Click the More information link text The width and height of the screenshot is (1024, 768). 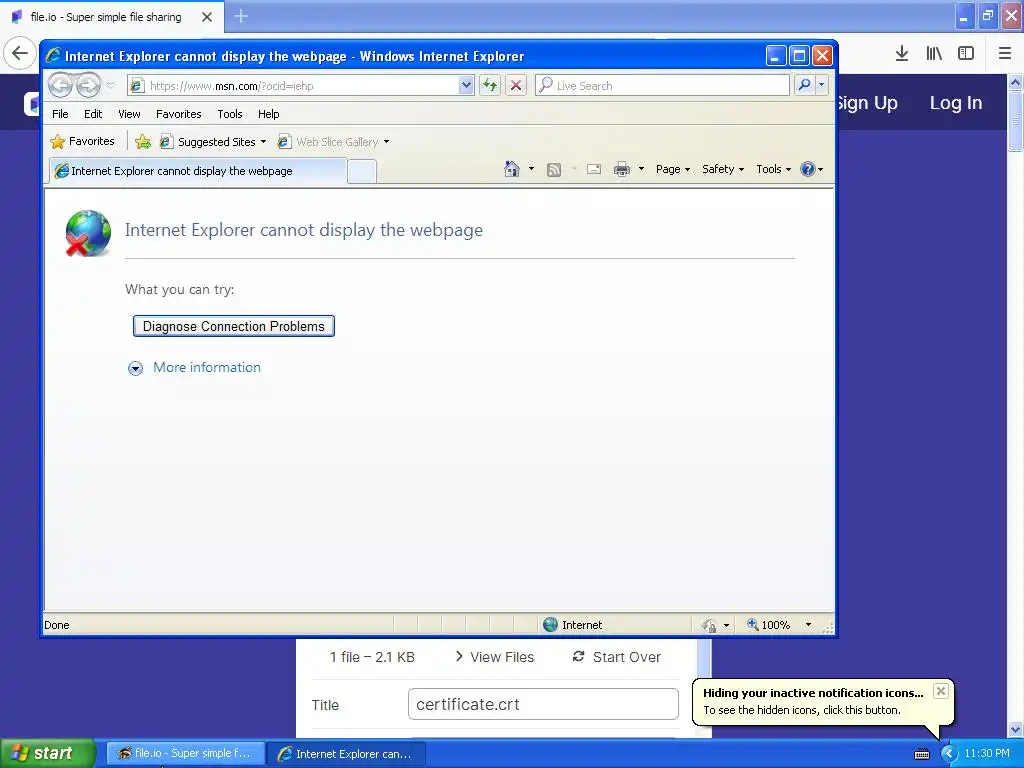[207, 367]
